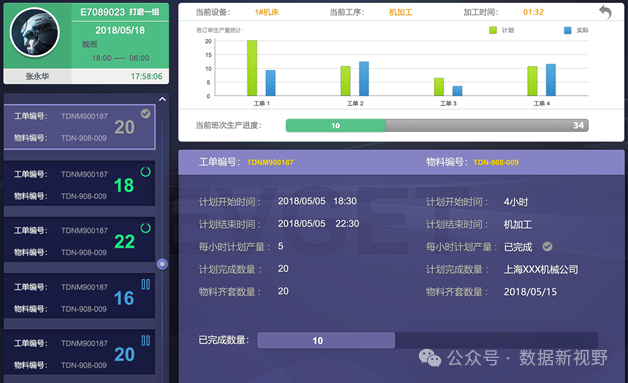The height and width of the screenshot is (383, 628).
Task: Click planned end time 2018/05/05 22:30
Action: [x=318, y=224]
